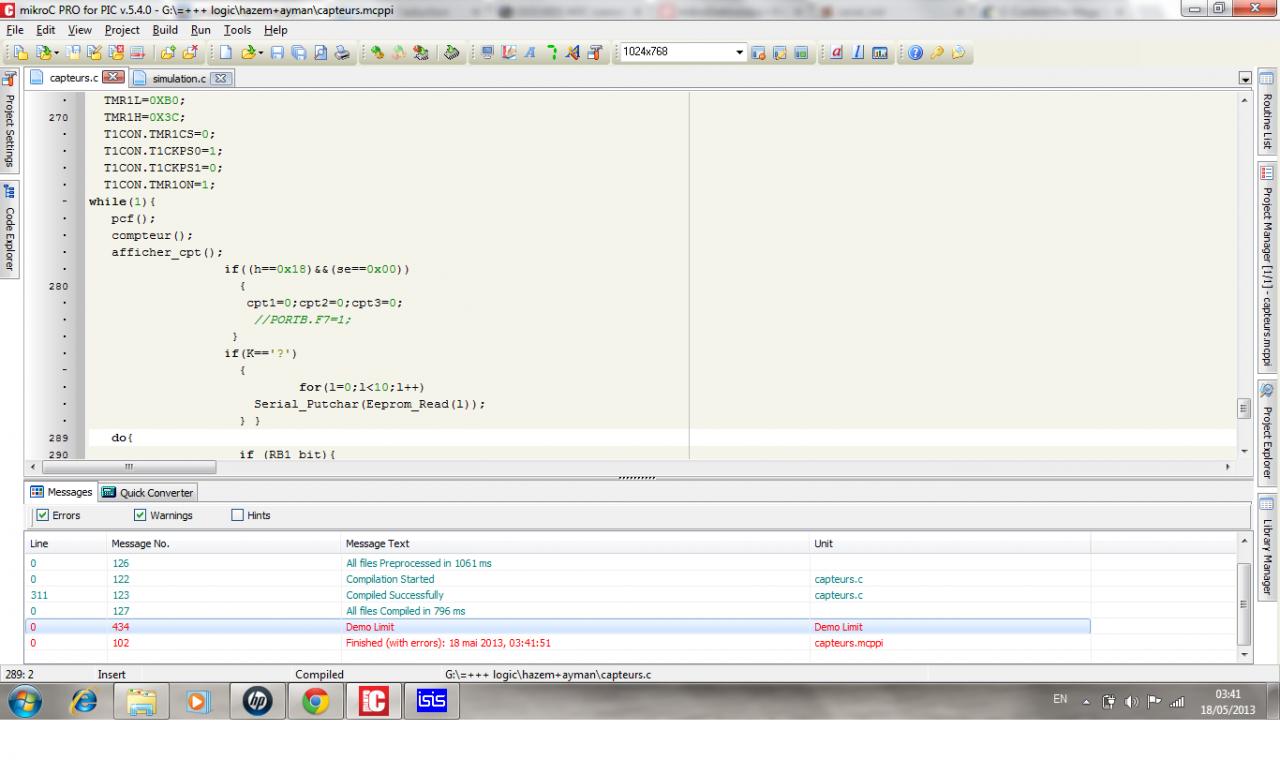Click the Save All toolbar icon
This screenshot has height=774, width=1280.
click(298, 53)
